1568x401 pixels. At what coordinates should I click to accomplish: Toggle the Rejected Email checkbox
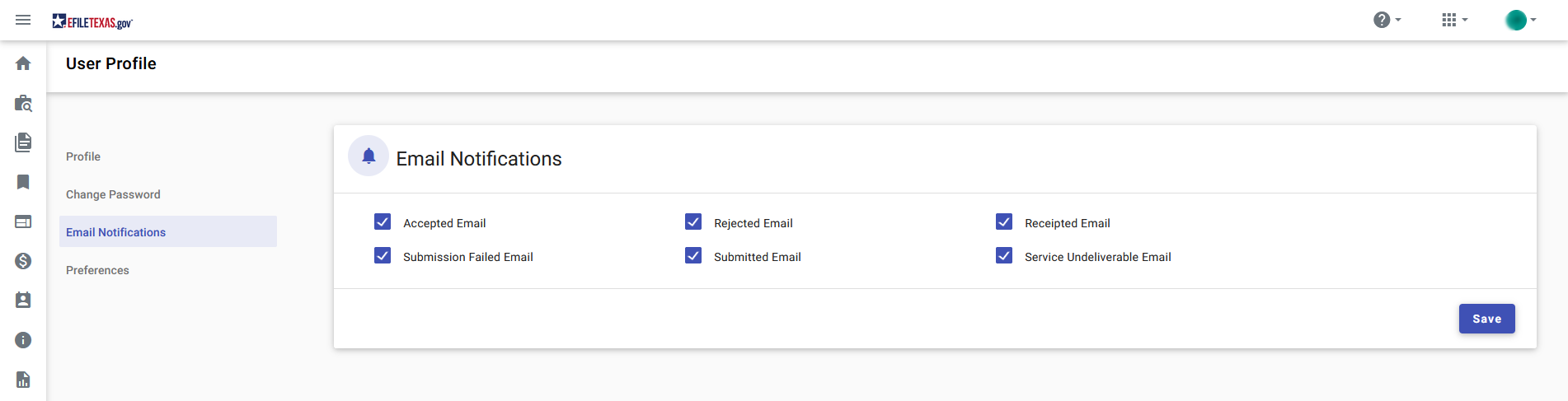point(693,222)
